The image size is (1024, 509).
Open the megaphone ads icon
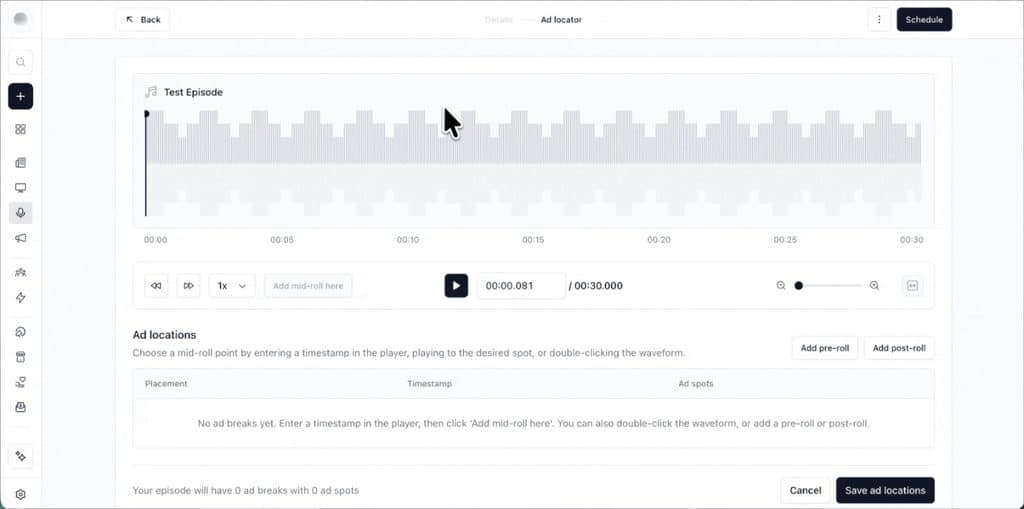(20, 238)
